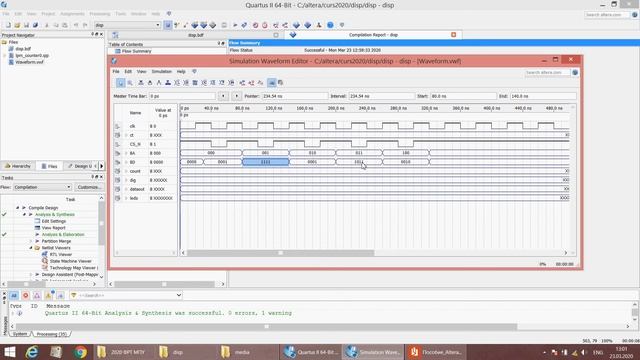Image resolution: width=640 pixels, height=360 pixels.
Task: Toggle warning messages filter icon
Action: tap(49, 295)
